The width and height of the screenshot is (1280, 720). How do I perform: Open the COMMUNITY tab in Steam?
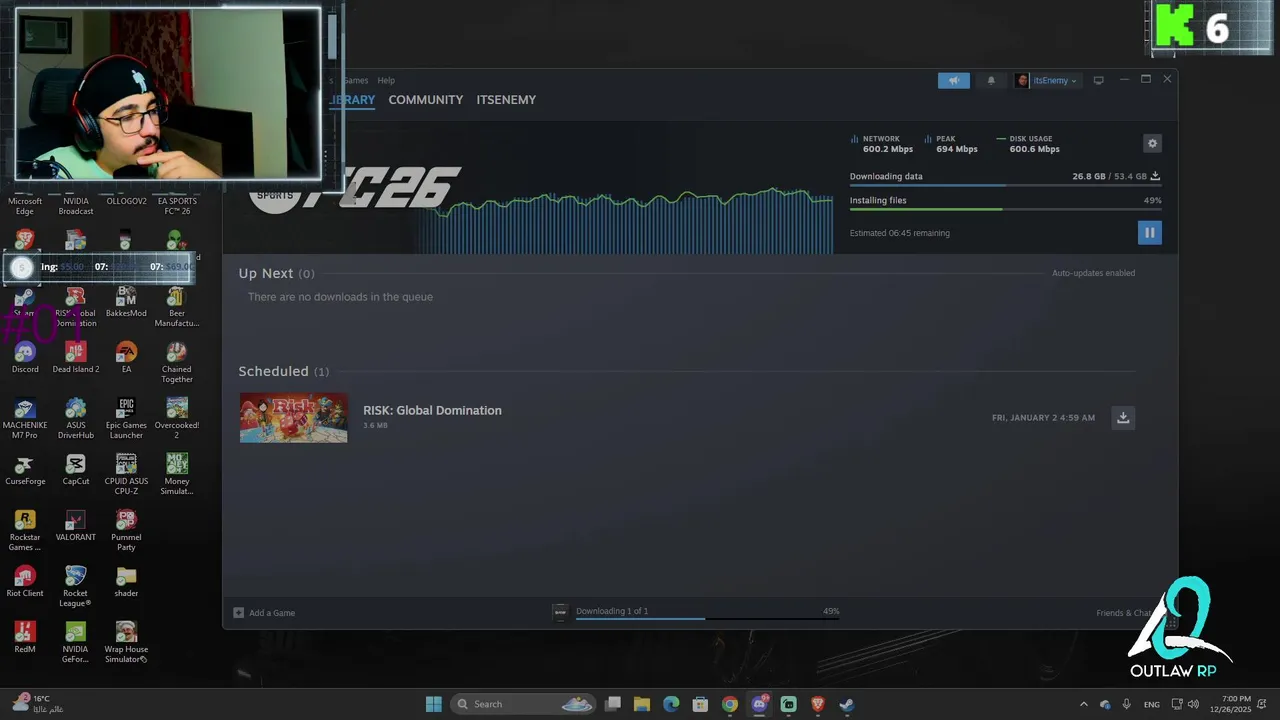(x=425, y=100)
